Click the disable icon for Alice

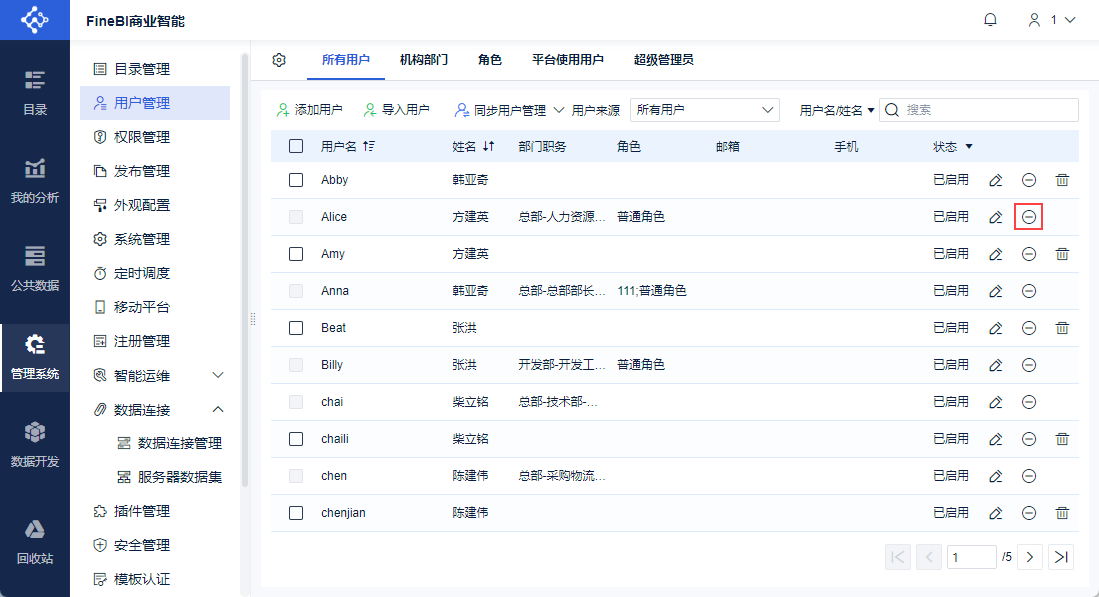[x=1028, y=217]
